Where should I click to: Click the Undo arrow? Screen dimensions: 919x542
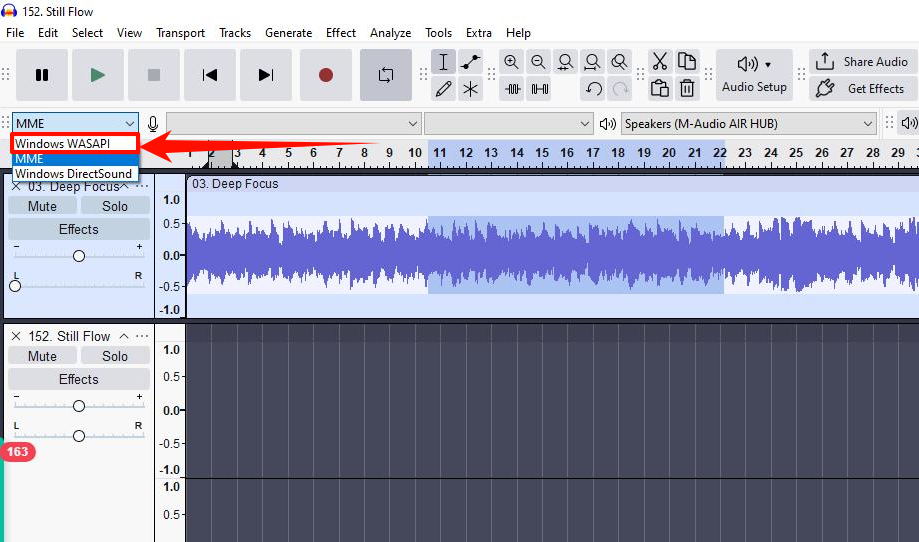[594, 89]
